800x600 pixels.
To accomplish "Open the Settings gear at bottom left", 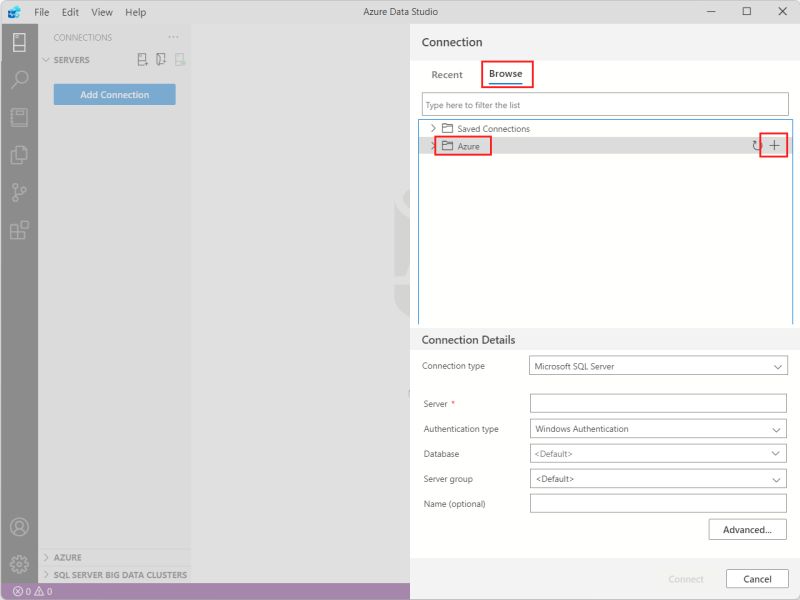I will 18,562.
